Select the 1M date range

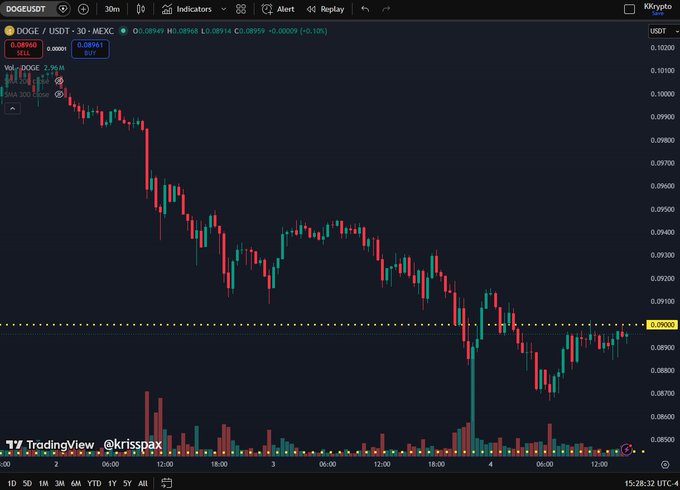click(43, 483)
